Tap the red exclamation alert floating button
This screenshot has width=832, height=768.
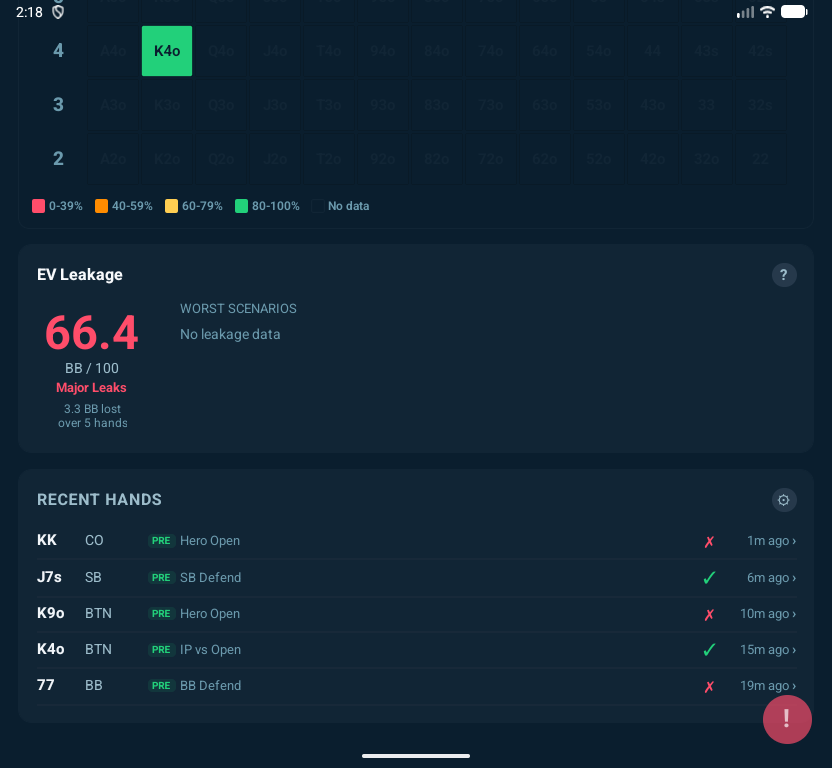coord(787,719)
